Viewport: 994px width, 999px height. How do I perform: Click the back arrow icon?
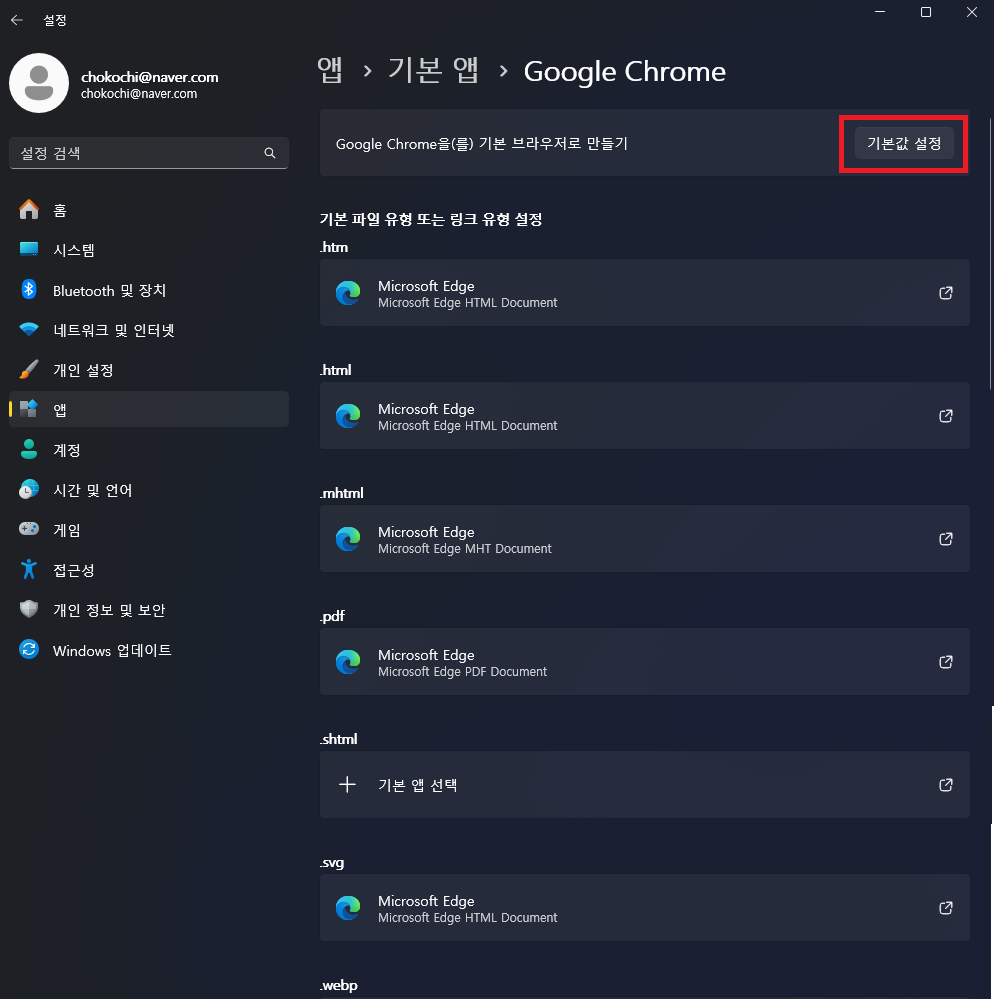[17, 20]
